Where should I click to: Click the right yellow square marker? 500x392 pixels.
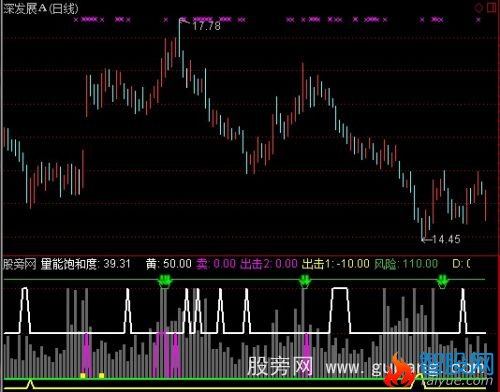(102, 376)
